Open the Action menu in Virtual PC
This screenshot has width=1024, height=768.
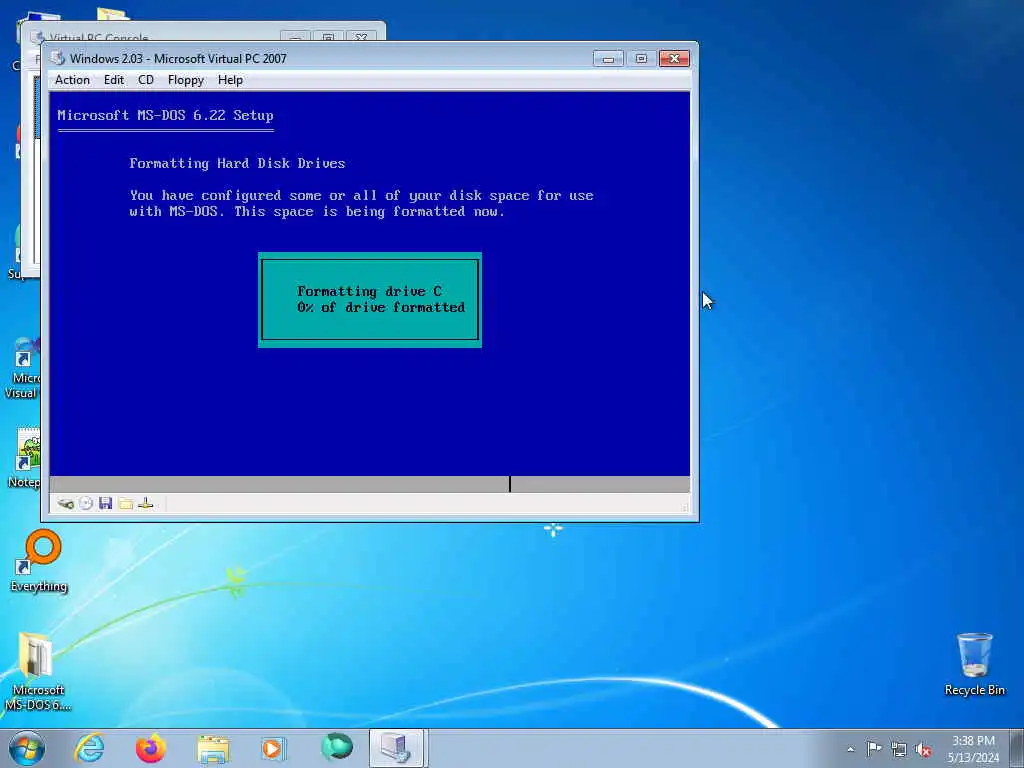(x=72, y=80)
